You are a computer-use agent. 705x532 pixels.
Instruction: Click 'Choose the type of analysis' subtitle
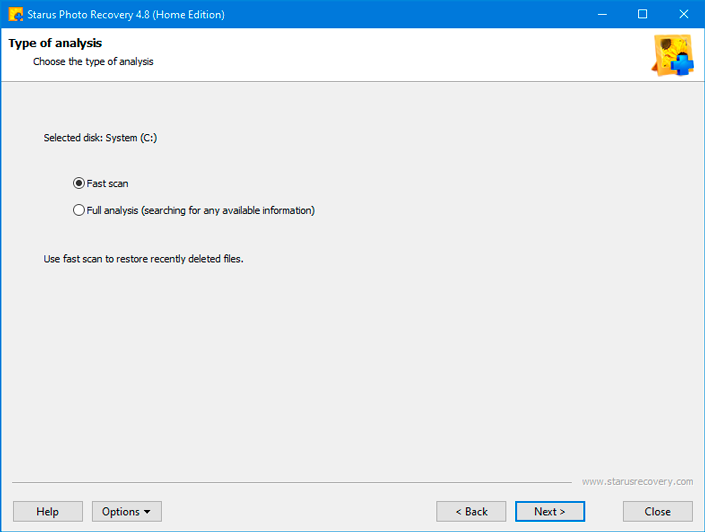[x=93, y=62]
